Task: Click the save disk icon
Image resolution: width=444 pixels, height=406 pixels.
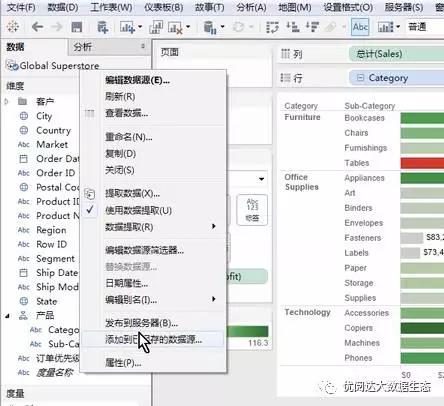Action: (x=77, y=27)
